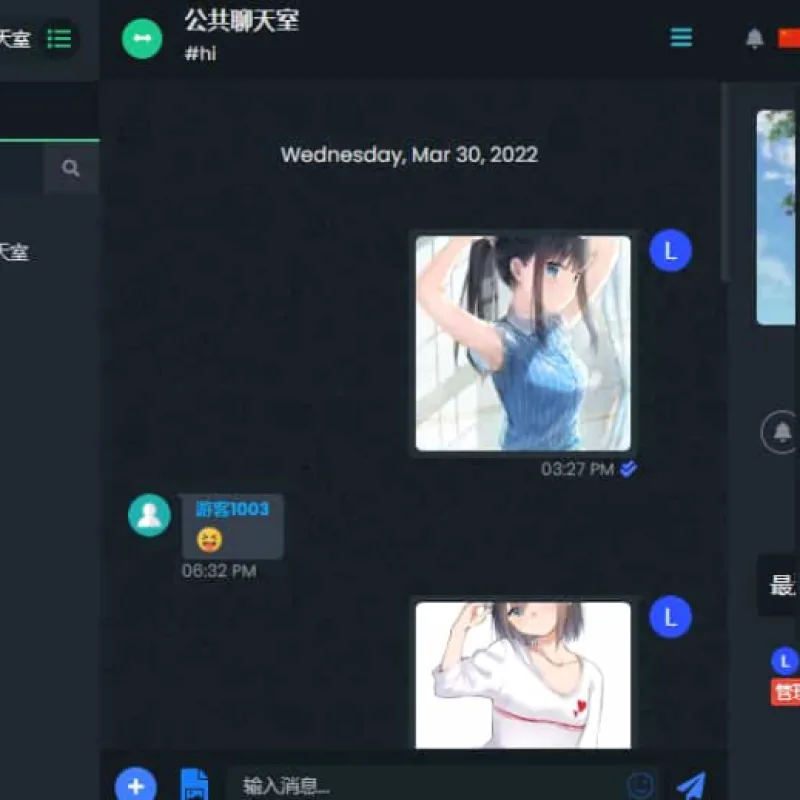Click the #hi channel topic text
This screenshot has width=800, height=800.
pyautogui.click(x=201, y=53)
